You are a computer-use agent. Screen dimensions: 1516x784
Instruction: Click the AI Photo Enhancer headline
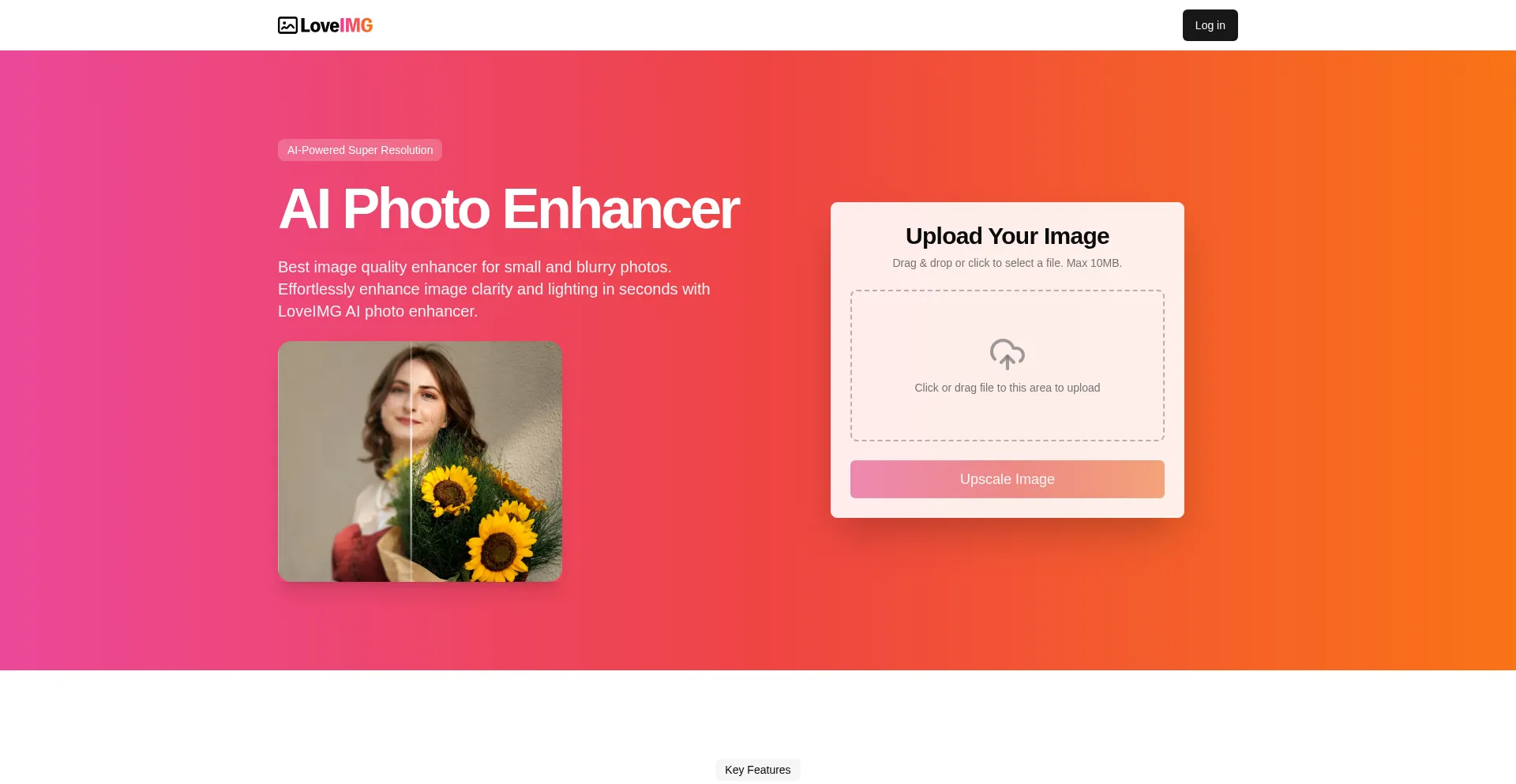(x=508, y=209)
